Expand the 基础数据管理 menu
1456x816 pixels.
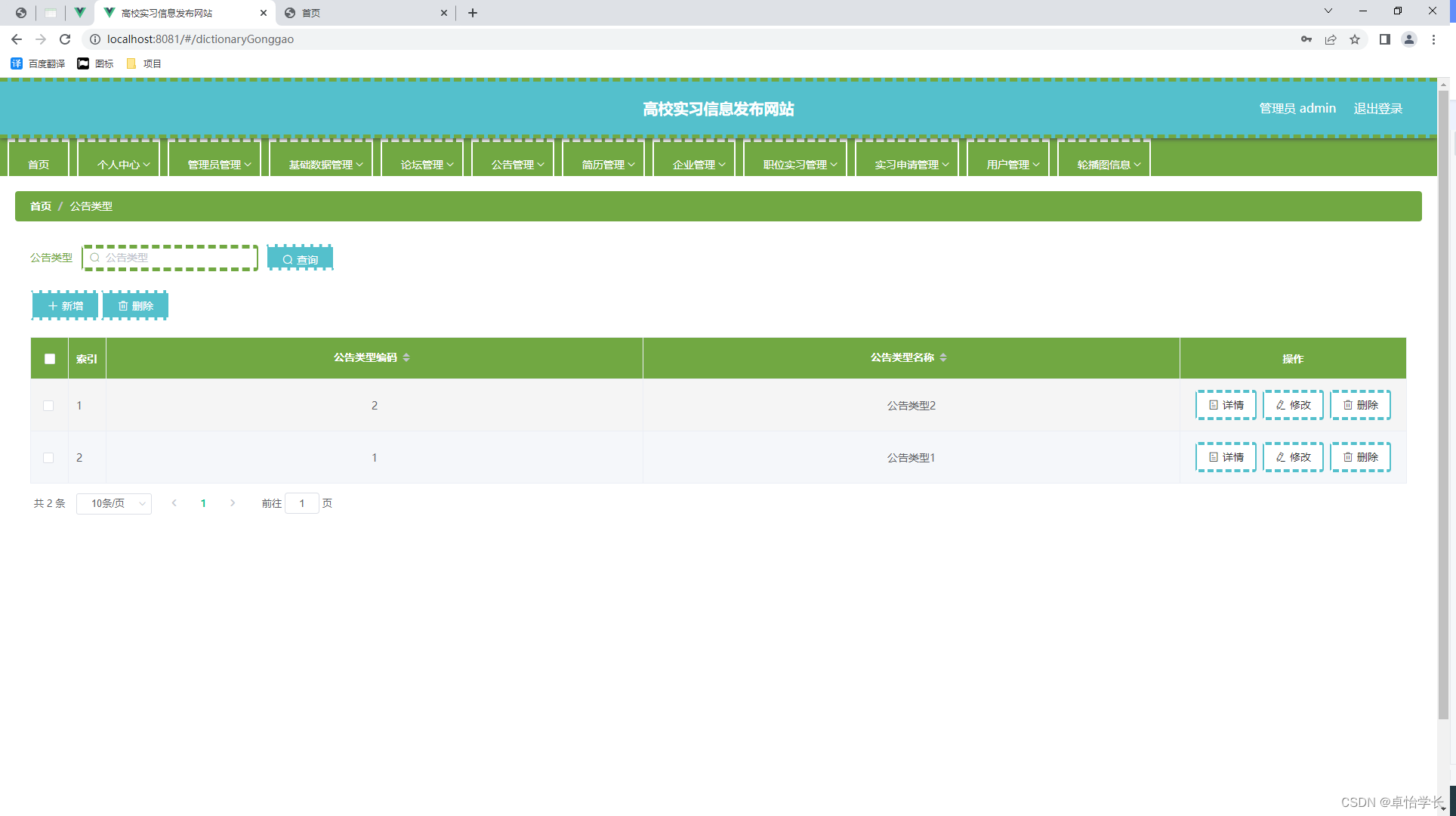click(325, 164)
